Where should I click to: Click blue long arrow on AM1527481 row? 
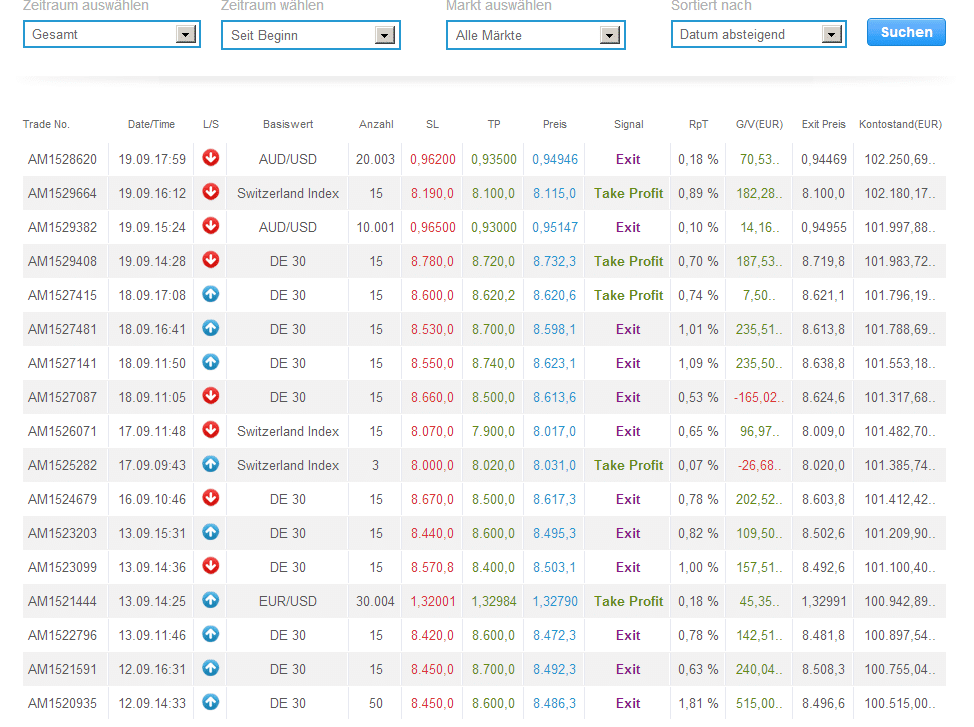coord(210,329)
